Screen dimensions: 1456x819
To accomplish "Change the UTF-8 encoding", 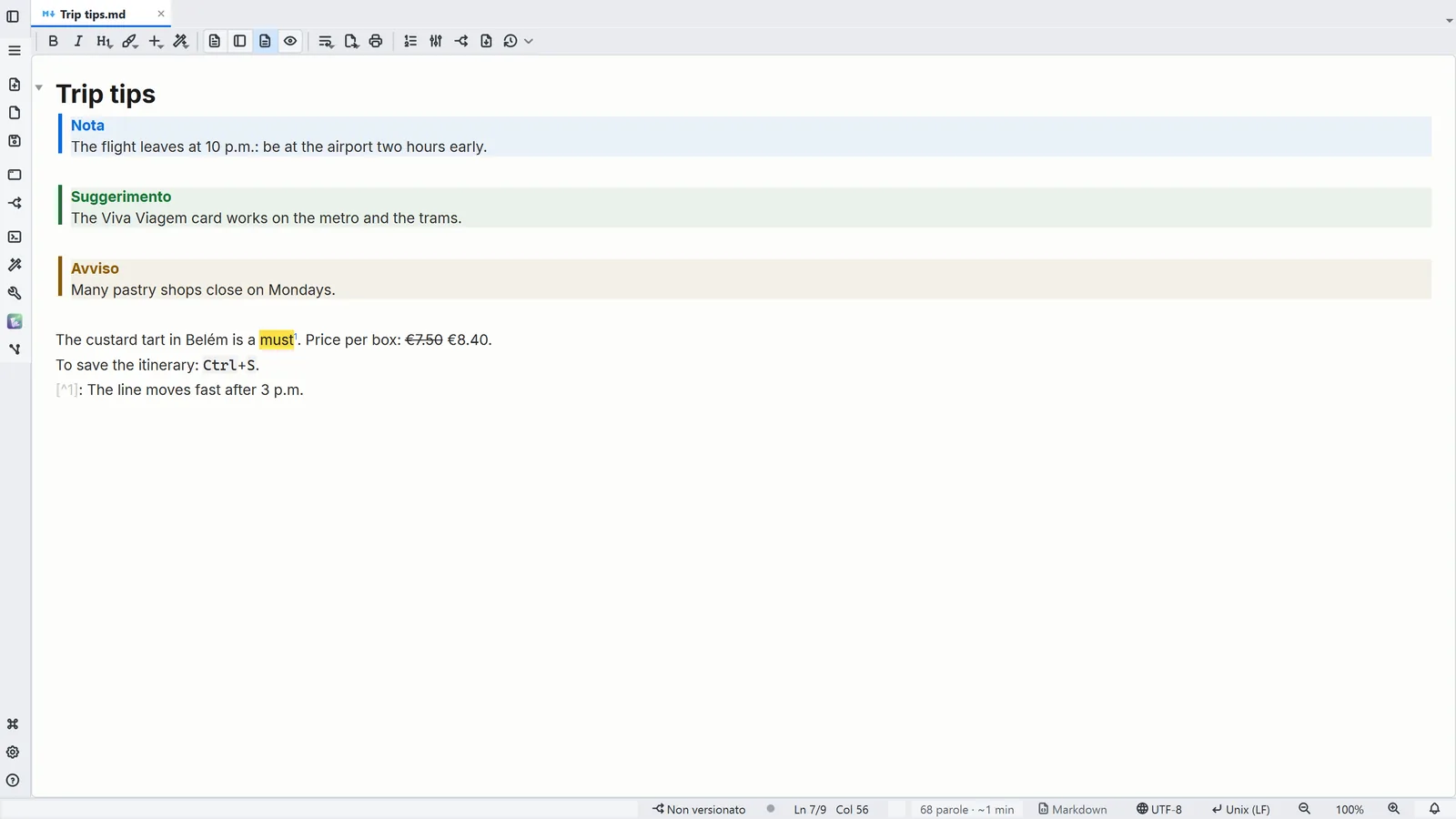I will click(1159, 809).
